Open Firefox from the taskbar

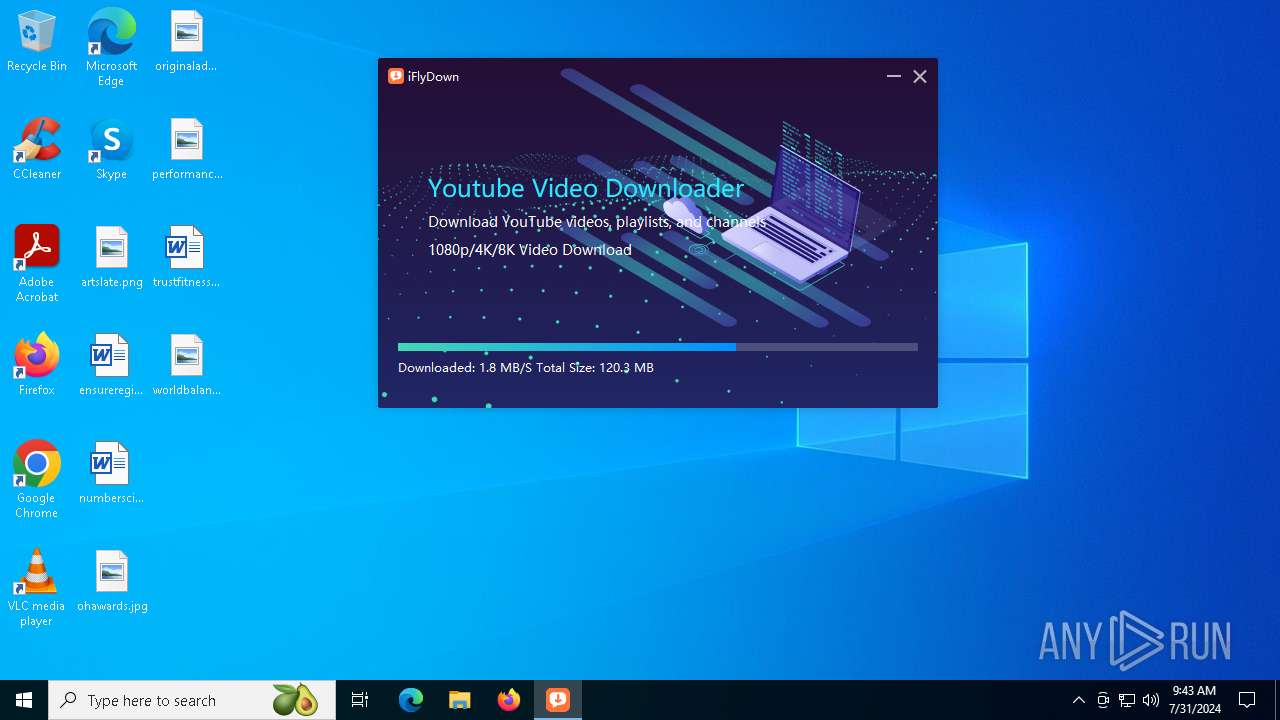pyautogui.click(x=509, y=700)
